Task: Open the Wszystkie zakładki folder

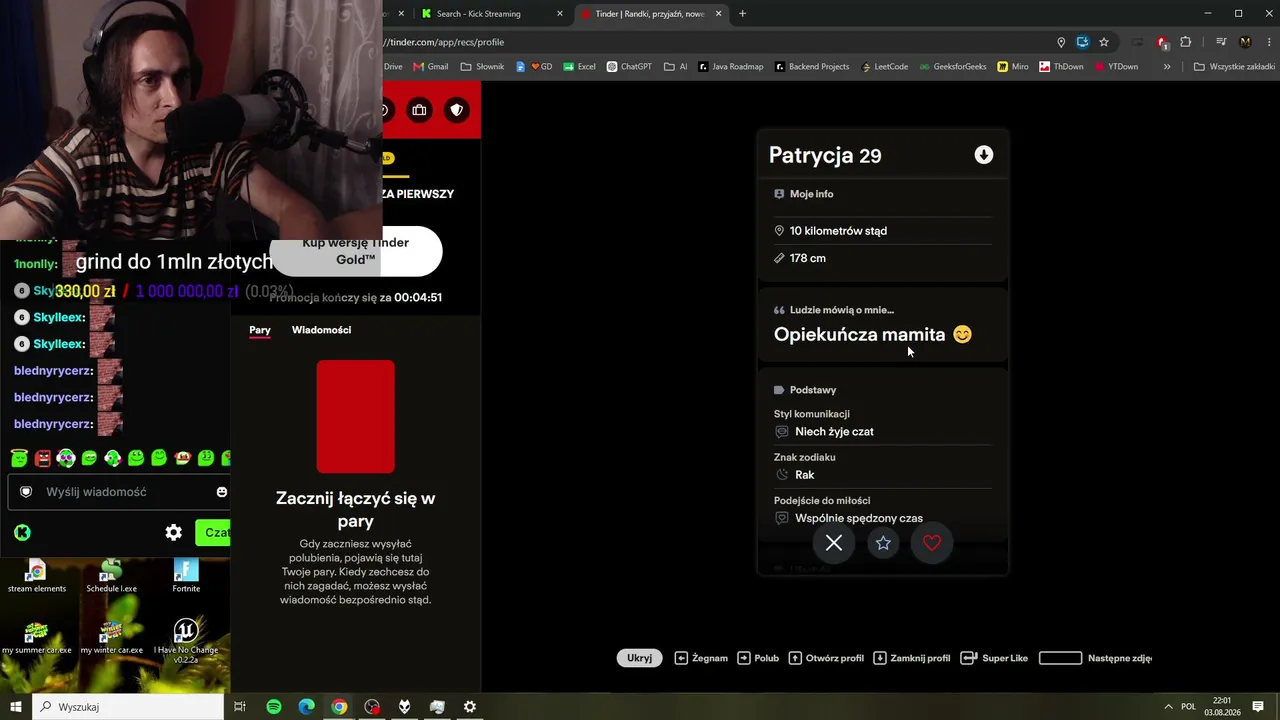Action: (x=1235, y=67)
